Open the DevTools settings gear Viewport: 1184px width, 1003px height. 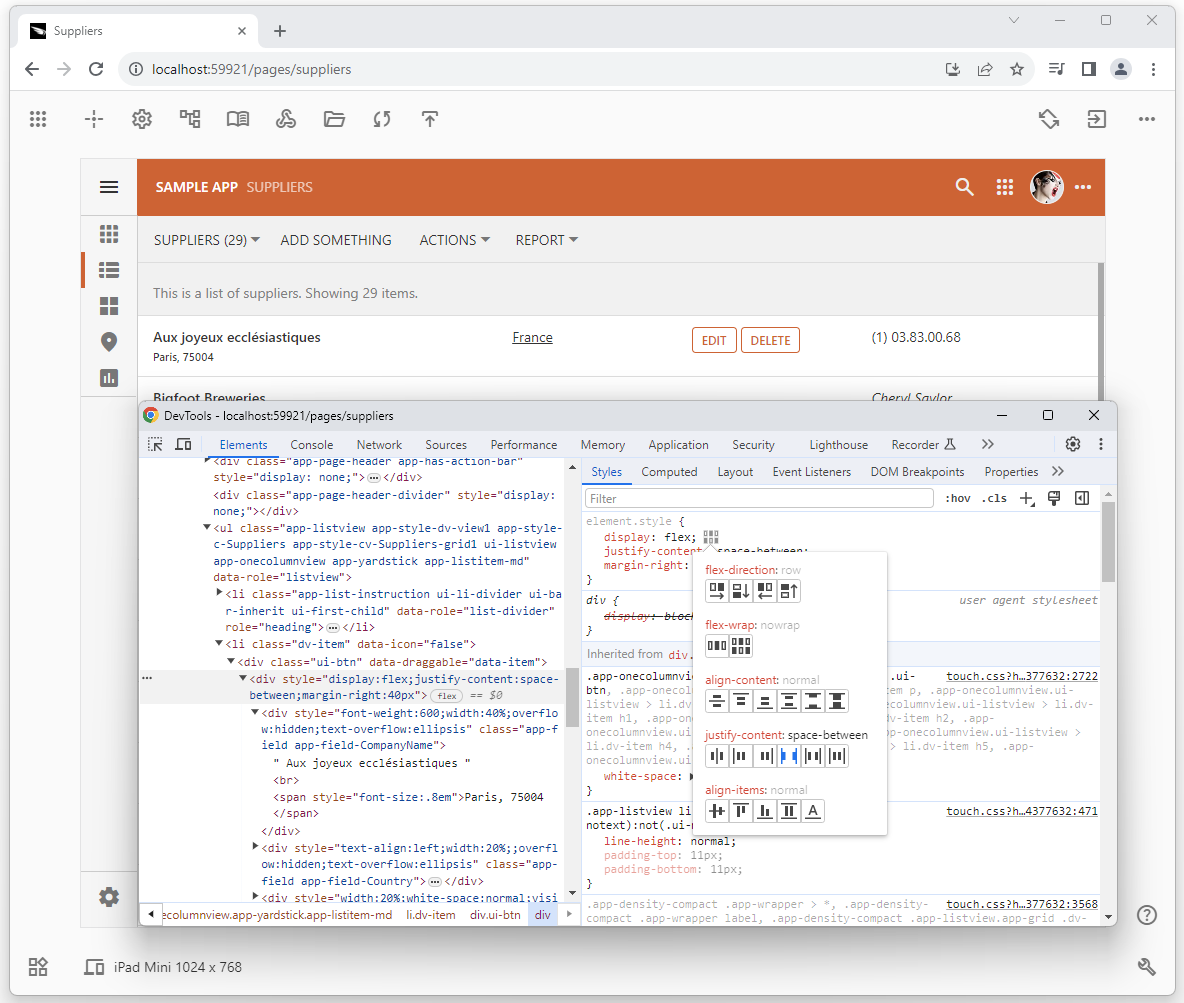click(1073, 444)
